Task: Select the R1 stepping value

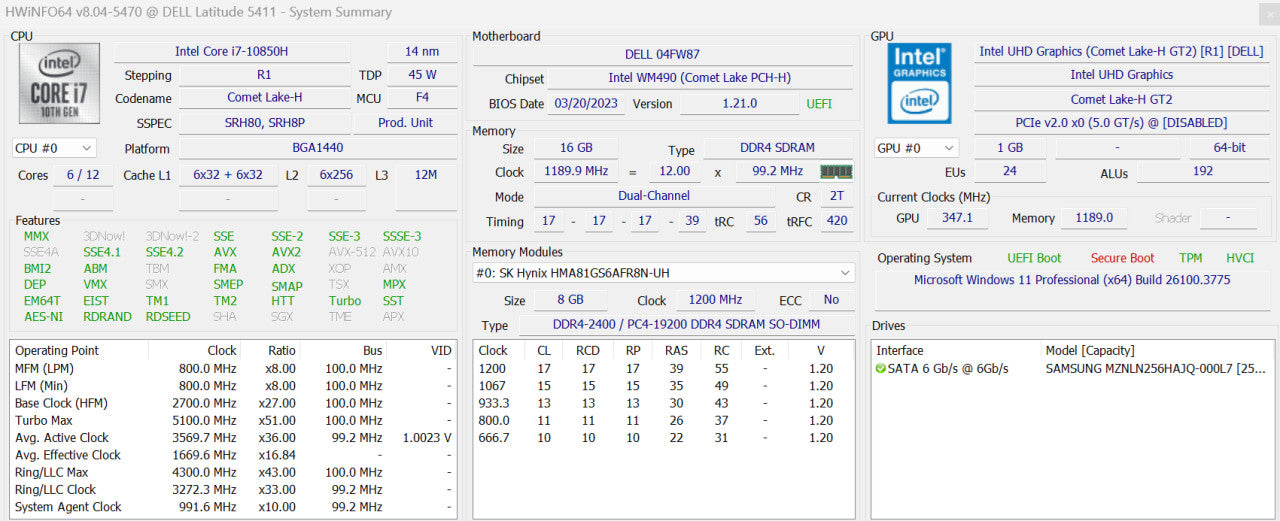Action: 264,75
